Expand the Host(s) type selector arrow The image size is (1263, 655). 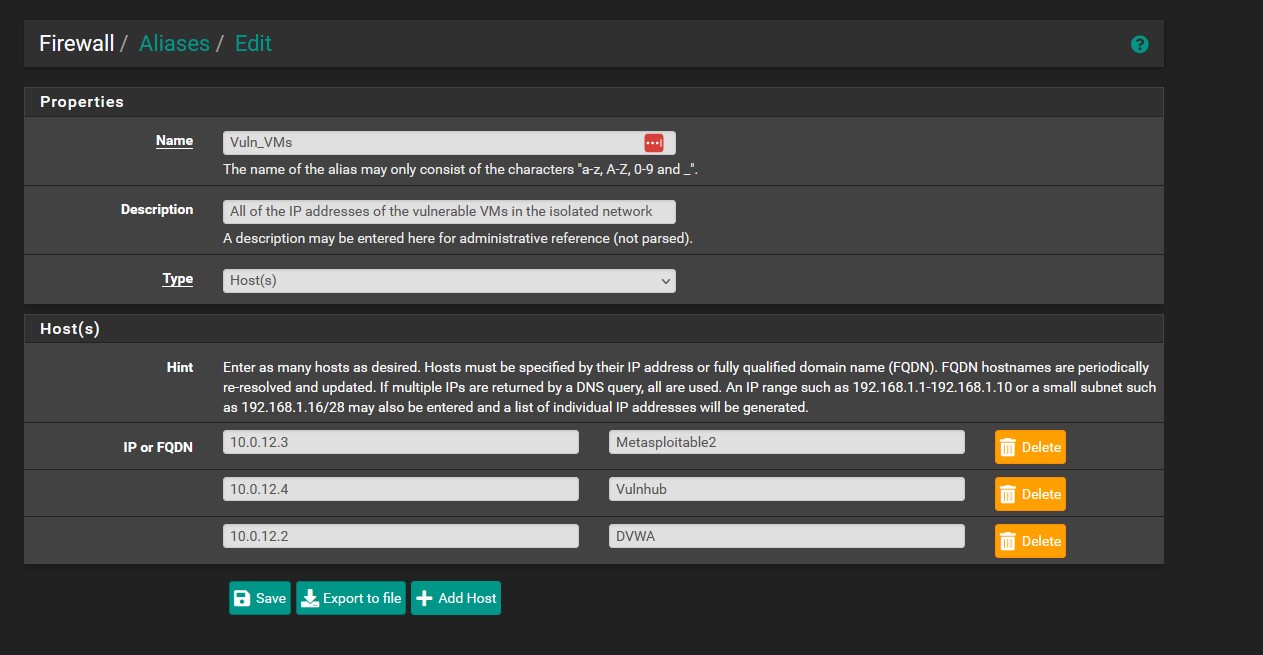click(x=666, y=280)
